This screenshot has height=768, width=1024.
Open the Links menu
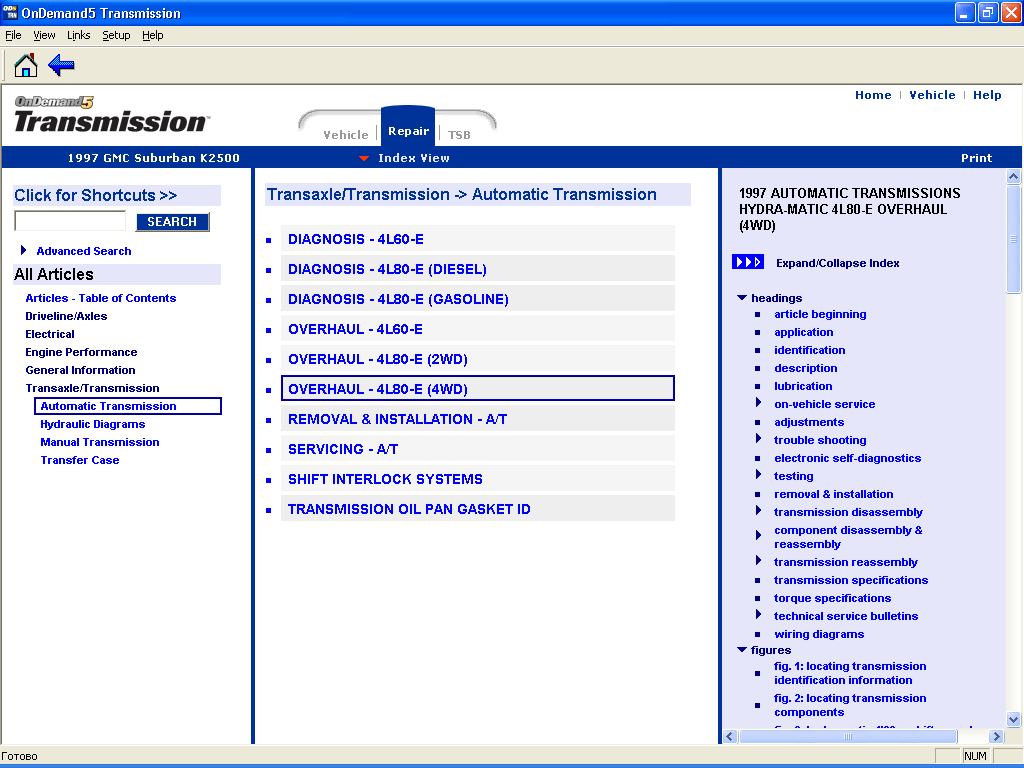point(78,35)
